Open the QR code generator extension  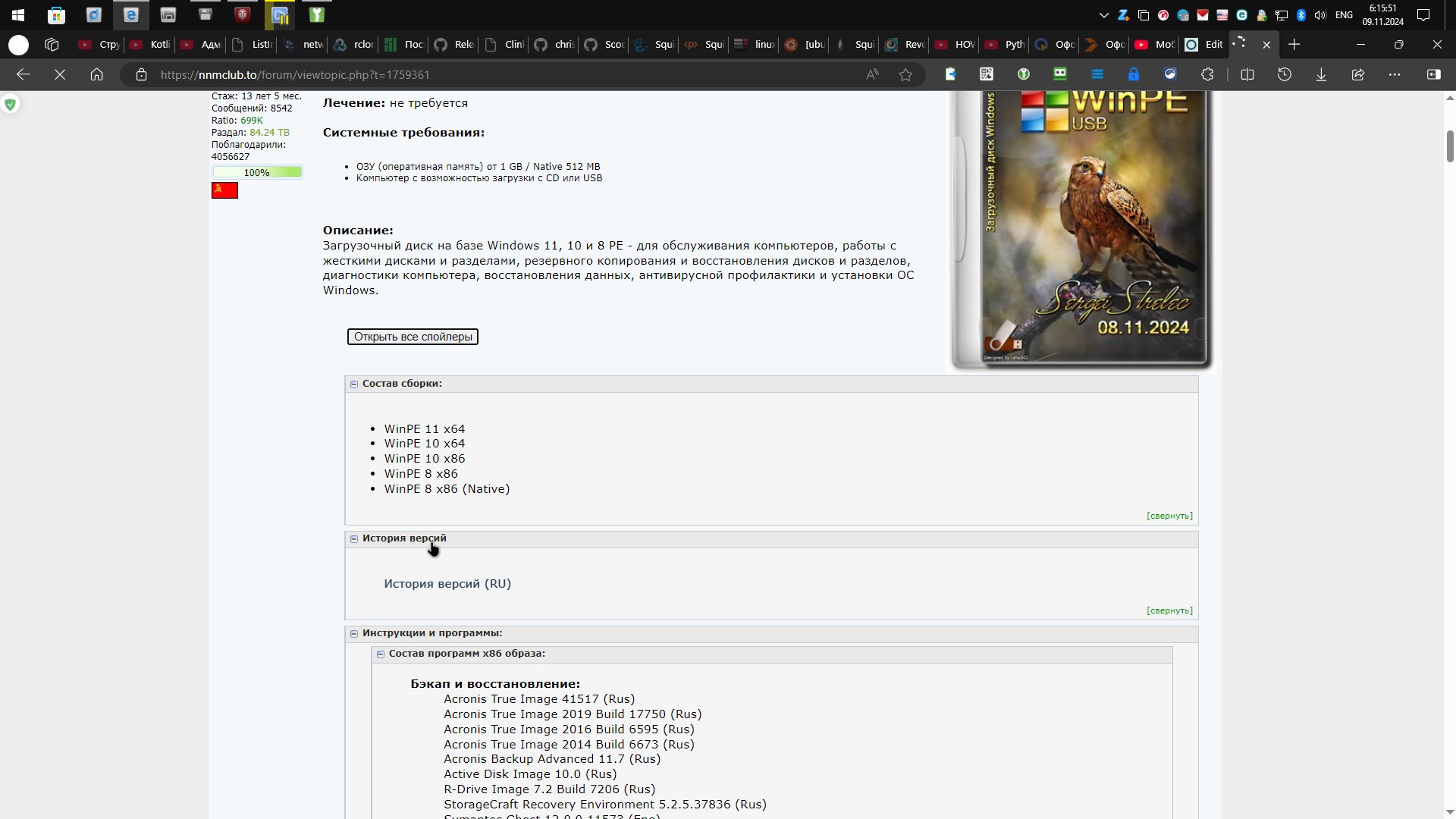coord(987,74)
